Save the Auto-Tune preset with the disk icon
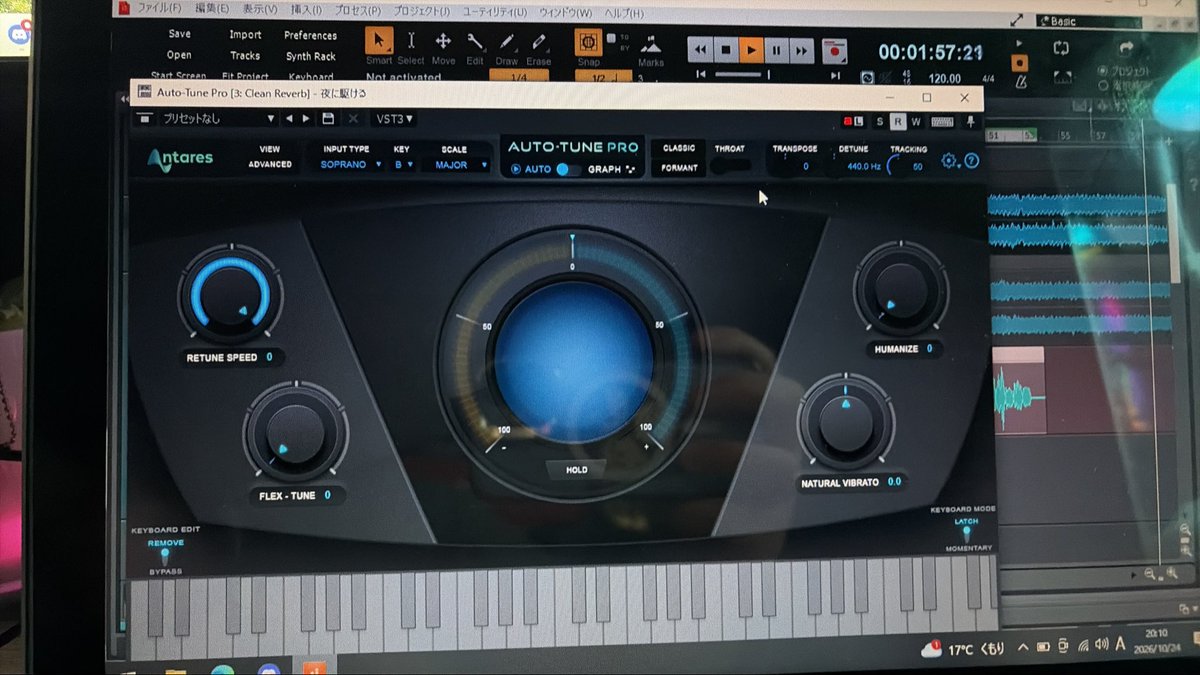The height and width of the screenshot is (675, 1200). tap(328, 118)
